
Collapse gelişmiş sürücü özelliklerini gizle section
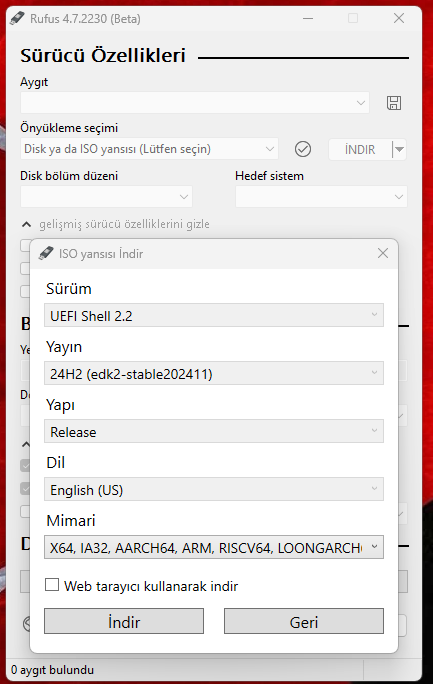click(x=116, y=224)
